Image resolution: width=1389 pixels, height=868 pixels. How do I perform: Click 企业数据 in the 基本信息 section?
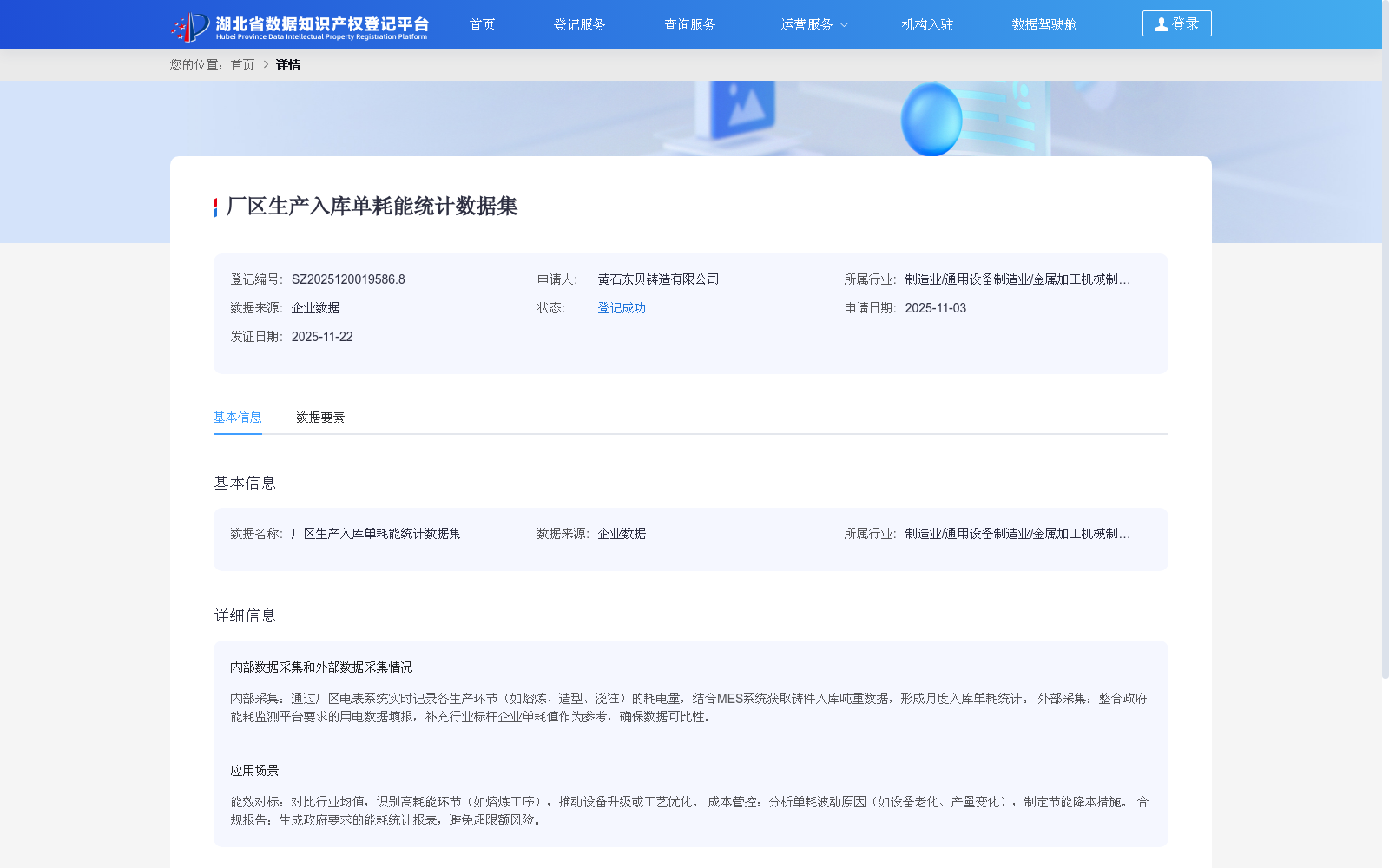pos(622,534)
